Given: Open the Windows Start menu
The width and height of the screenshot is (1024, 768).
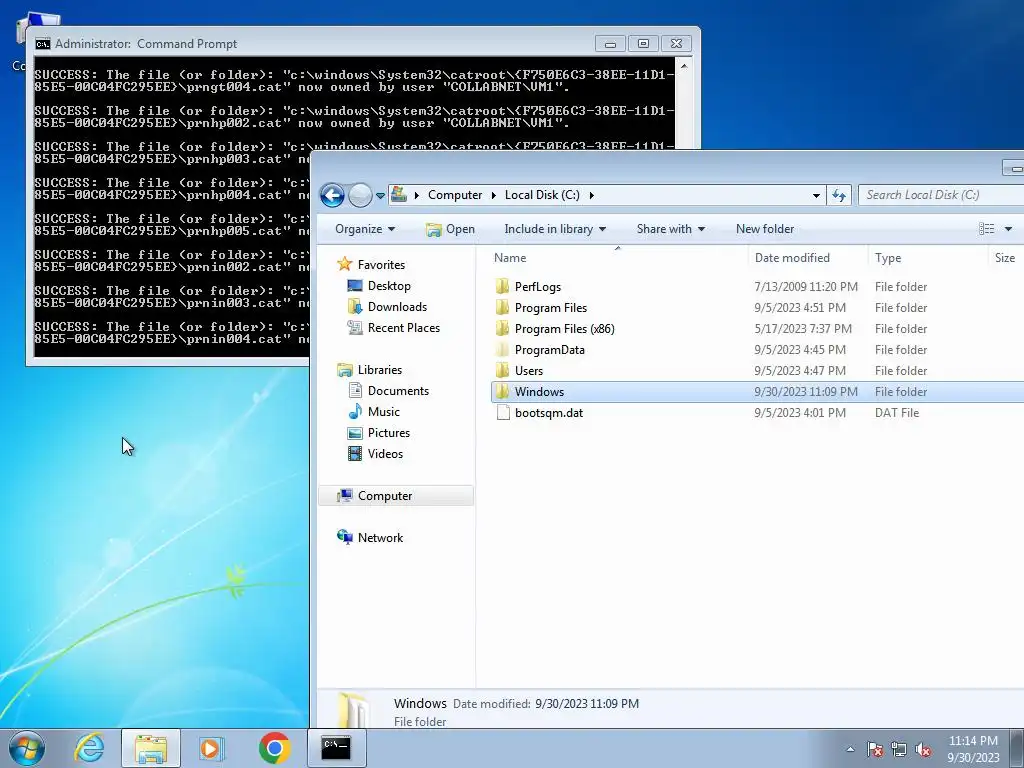Looking at the screenshot, I should point(27,748).
